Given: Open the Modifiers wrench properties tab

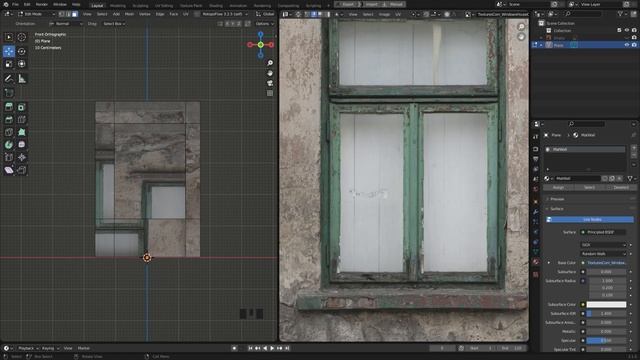Looking at the screenshot, I should 536,212.
